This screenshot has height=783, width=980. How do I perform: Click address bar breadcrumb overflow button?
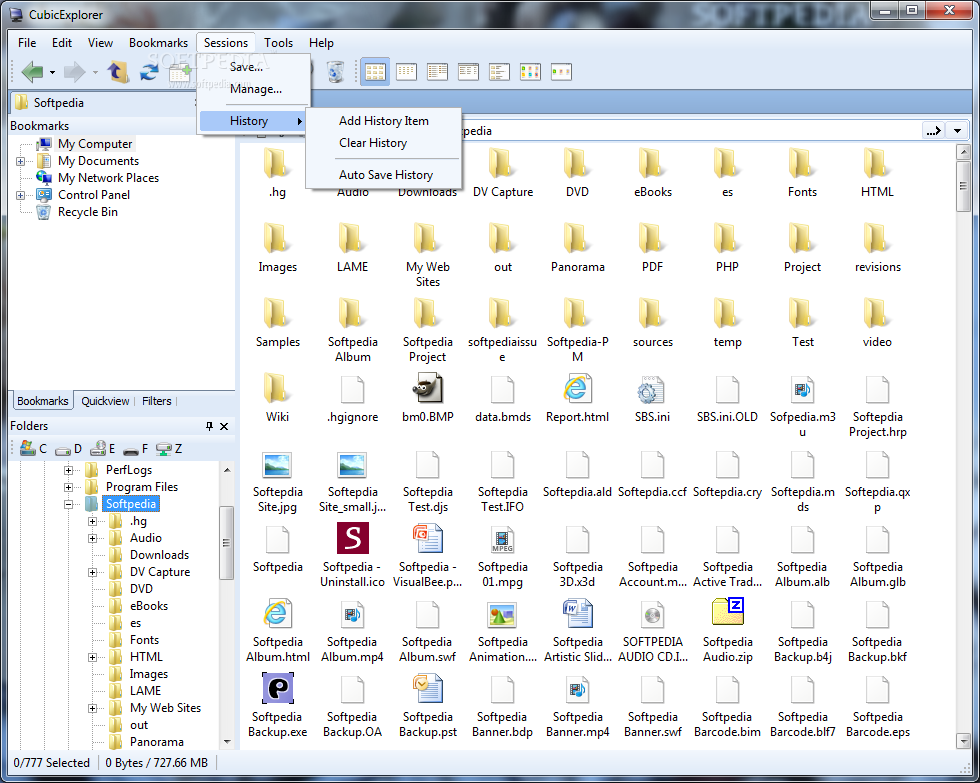(x=934, y=131)
